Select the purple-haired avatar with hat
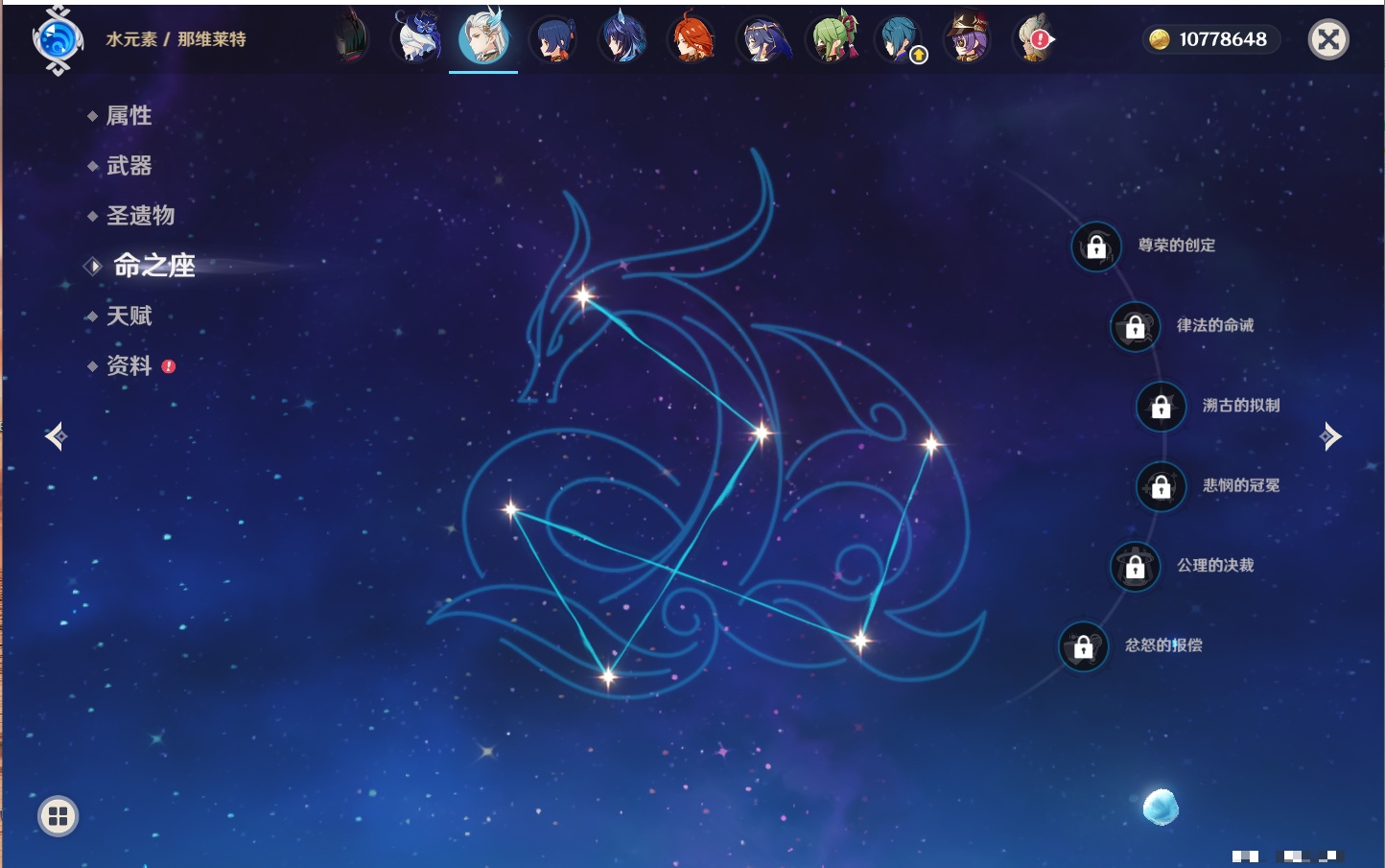1385x868 pixels. 967,39
